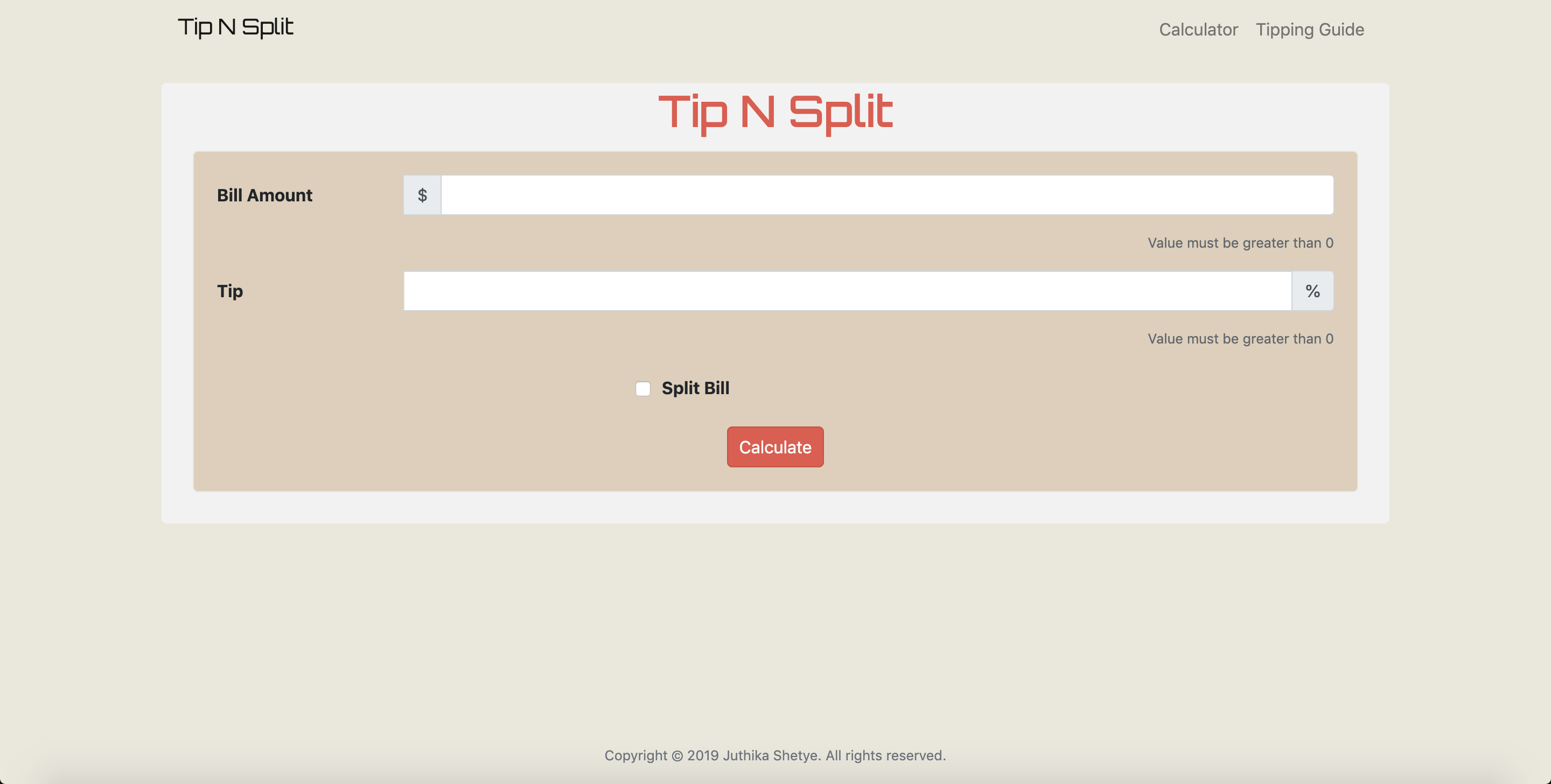Focus the Bill Amount input field
Image resolution: width=1551 pixels, height=784 pixels.
[887, 195]
